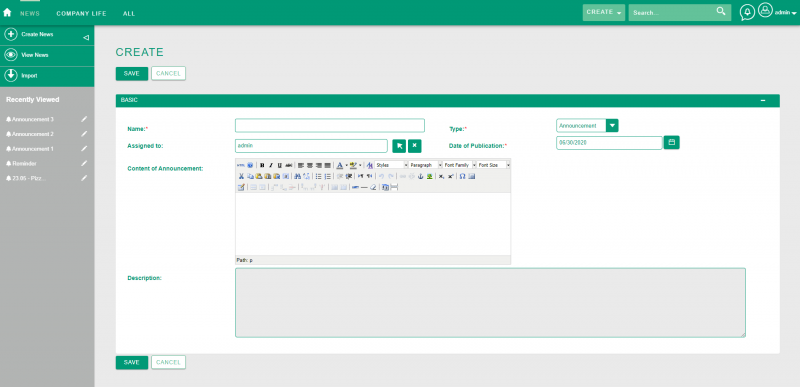Image resolution: width=800 pixels, height=387 pixels.
Task: Clear the Assigned to field with X button
Action: (x=415, y=146)
